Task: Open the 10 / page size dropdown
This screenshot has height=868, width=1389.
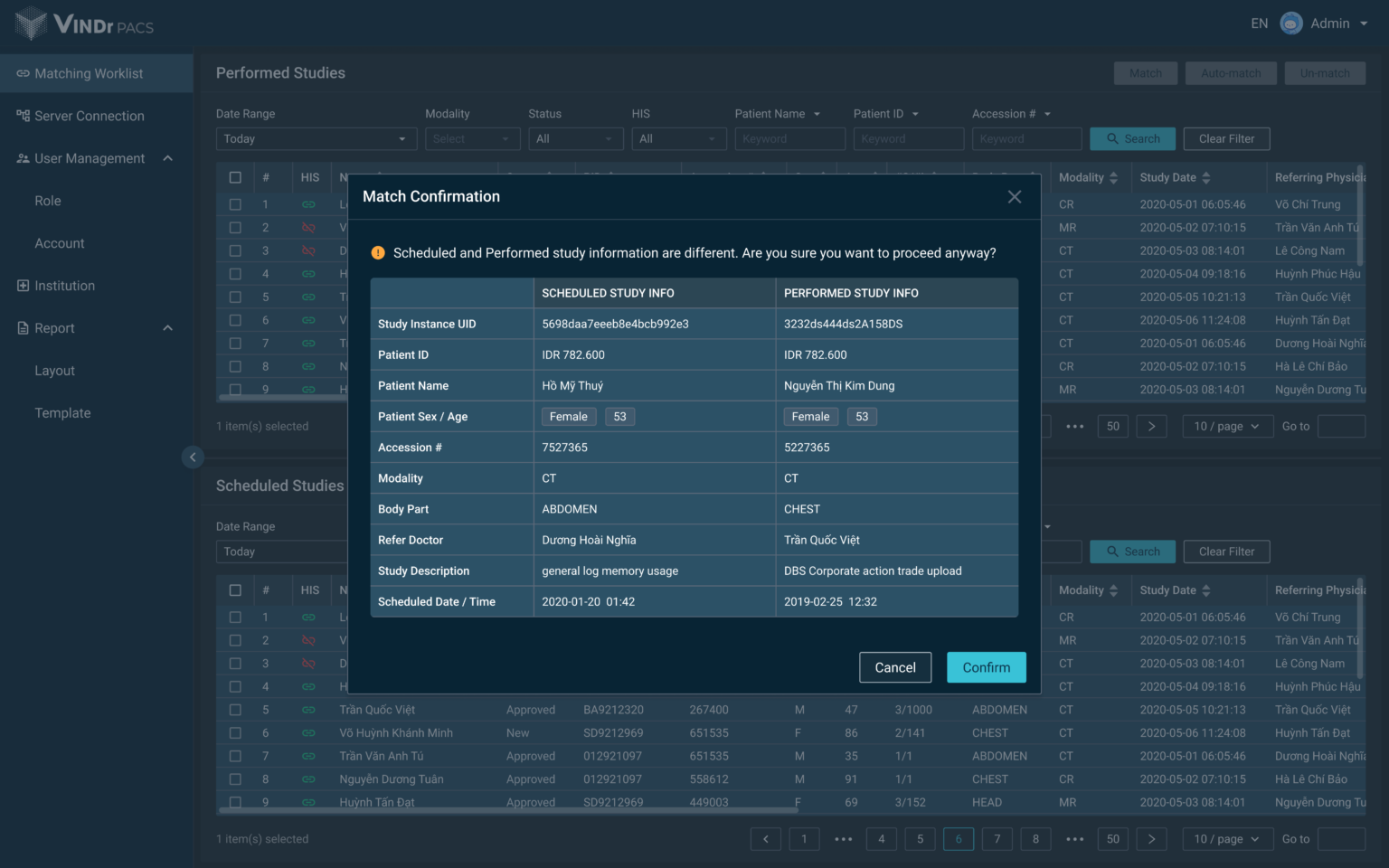Action: click(x=1225, y=839)
